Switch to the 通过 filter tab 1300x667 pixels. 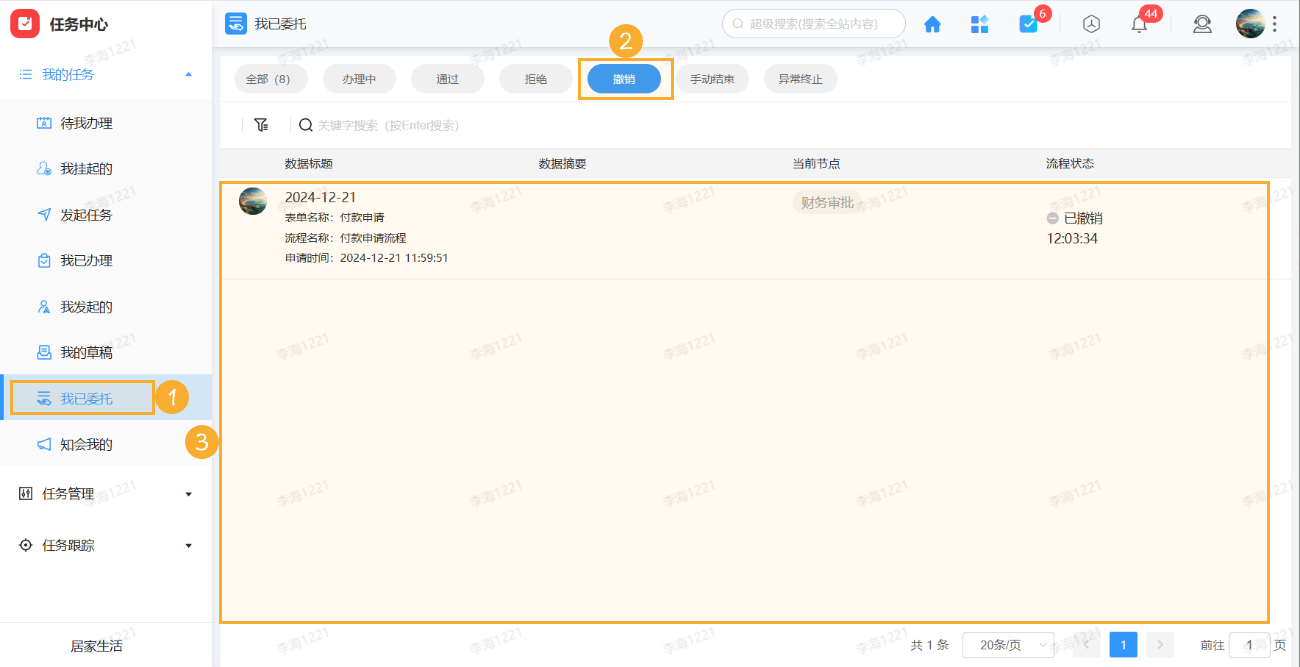(447, 78)
